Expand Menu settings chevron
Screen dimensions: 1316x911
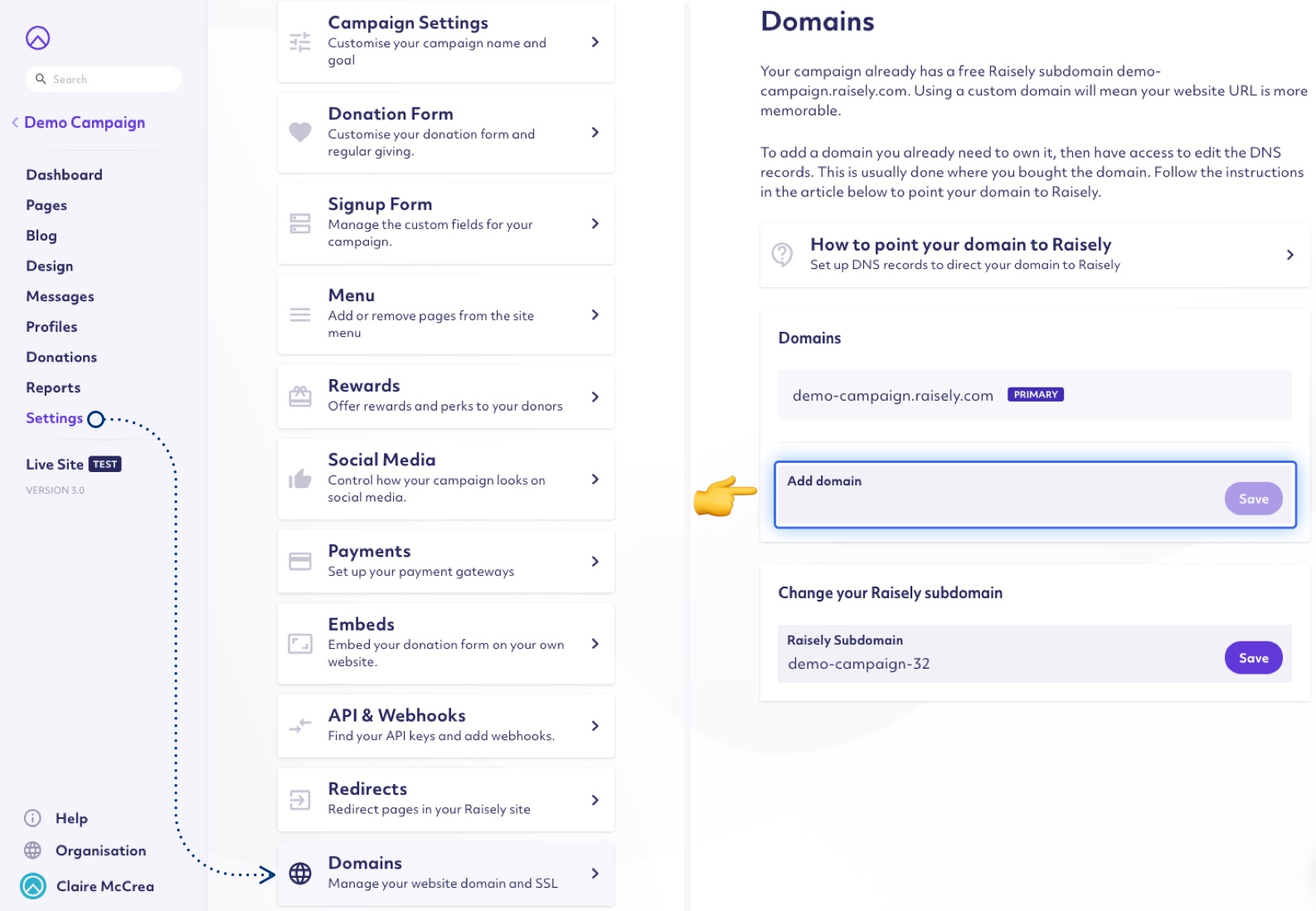point(595,314)
